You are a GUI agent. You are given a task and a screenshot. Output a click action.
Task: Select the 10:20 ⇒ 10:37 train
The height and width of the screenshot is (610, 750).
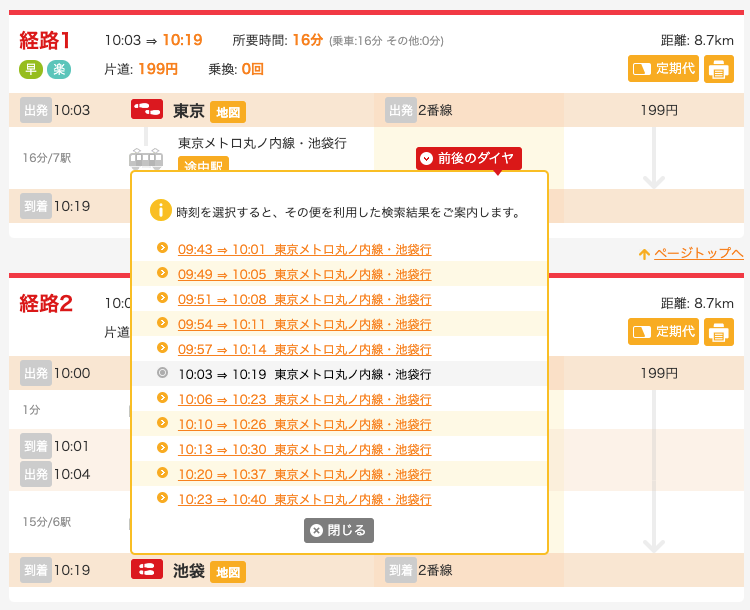coord(305,475)
